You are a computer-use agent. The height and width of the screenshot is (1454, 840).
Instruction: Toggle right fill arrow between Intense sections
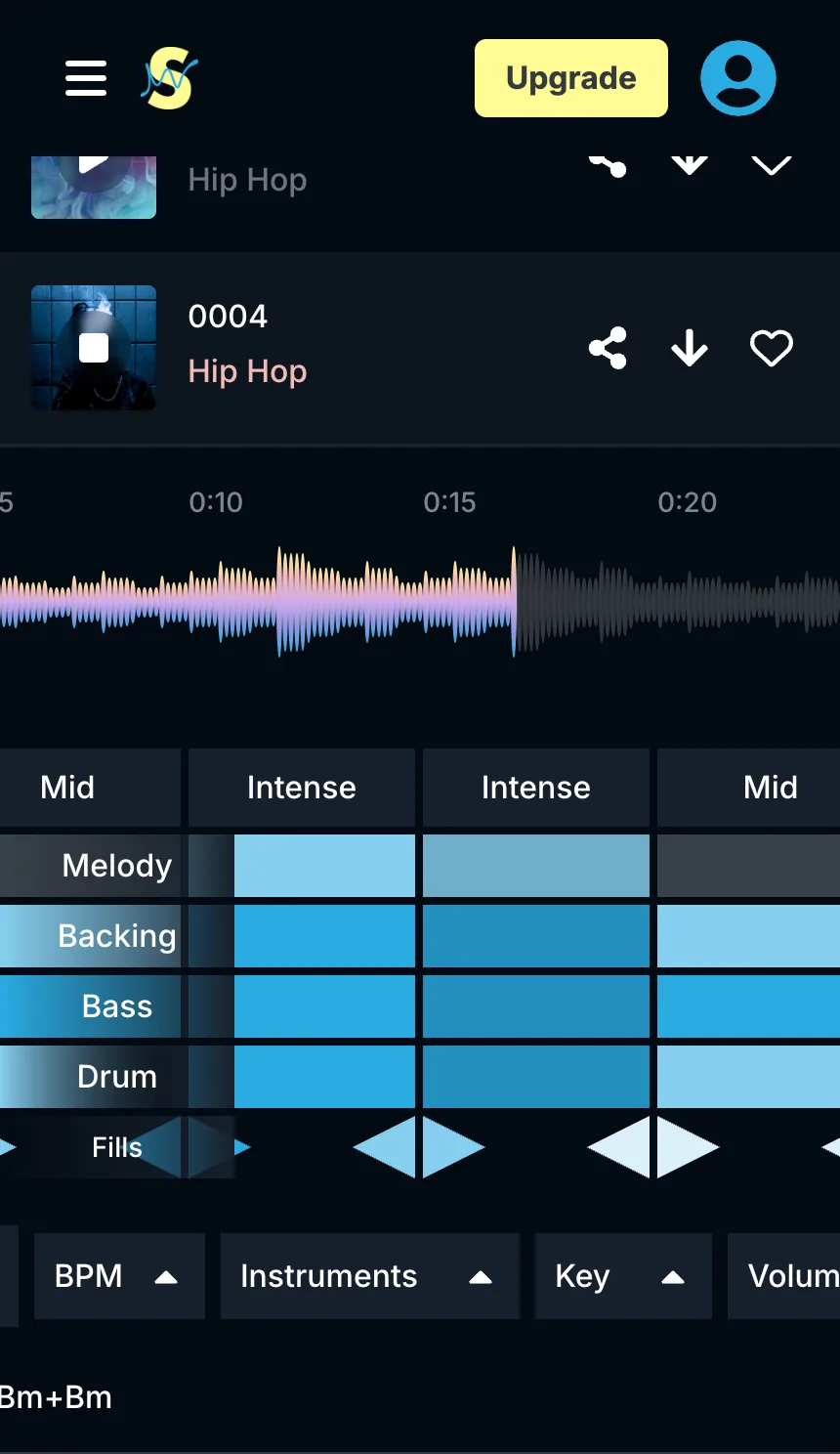pyautogui.click(x=454, y=1147)
